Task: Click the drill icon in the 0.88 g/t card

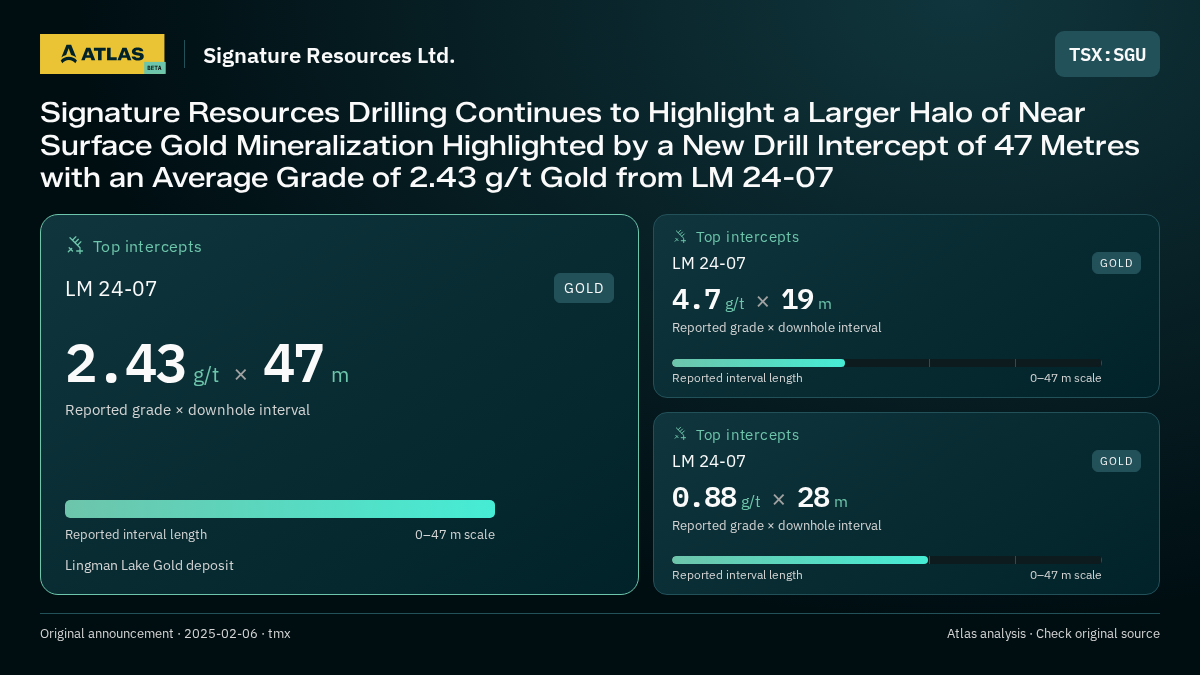Action: coord(680,434)
